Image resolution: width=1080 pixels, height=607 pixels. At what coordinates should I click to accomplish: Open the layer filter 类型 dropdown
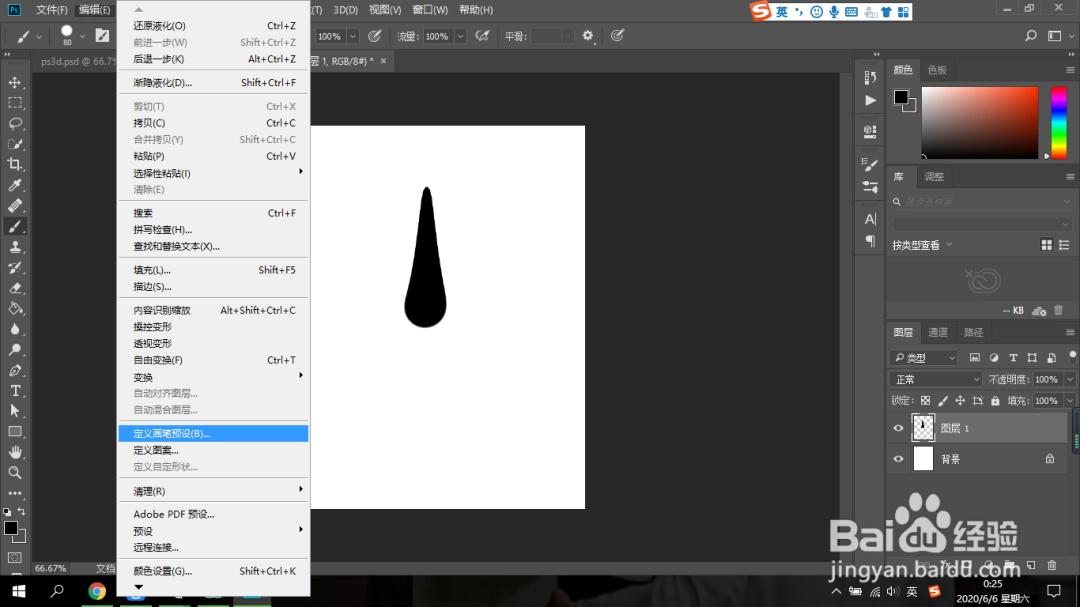(x=924, y=358)
